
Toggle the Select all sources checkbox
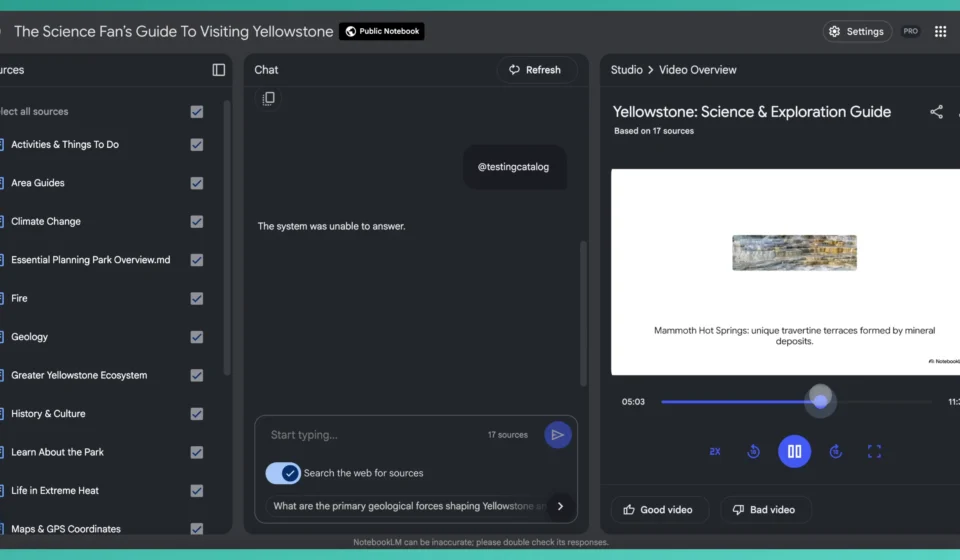point(197,111)
